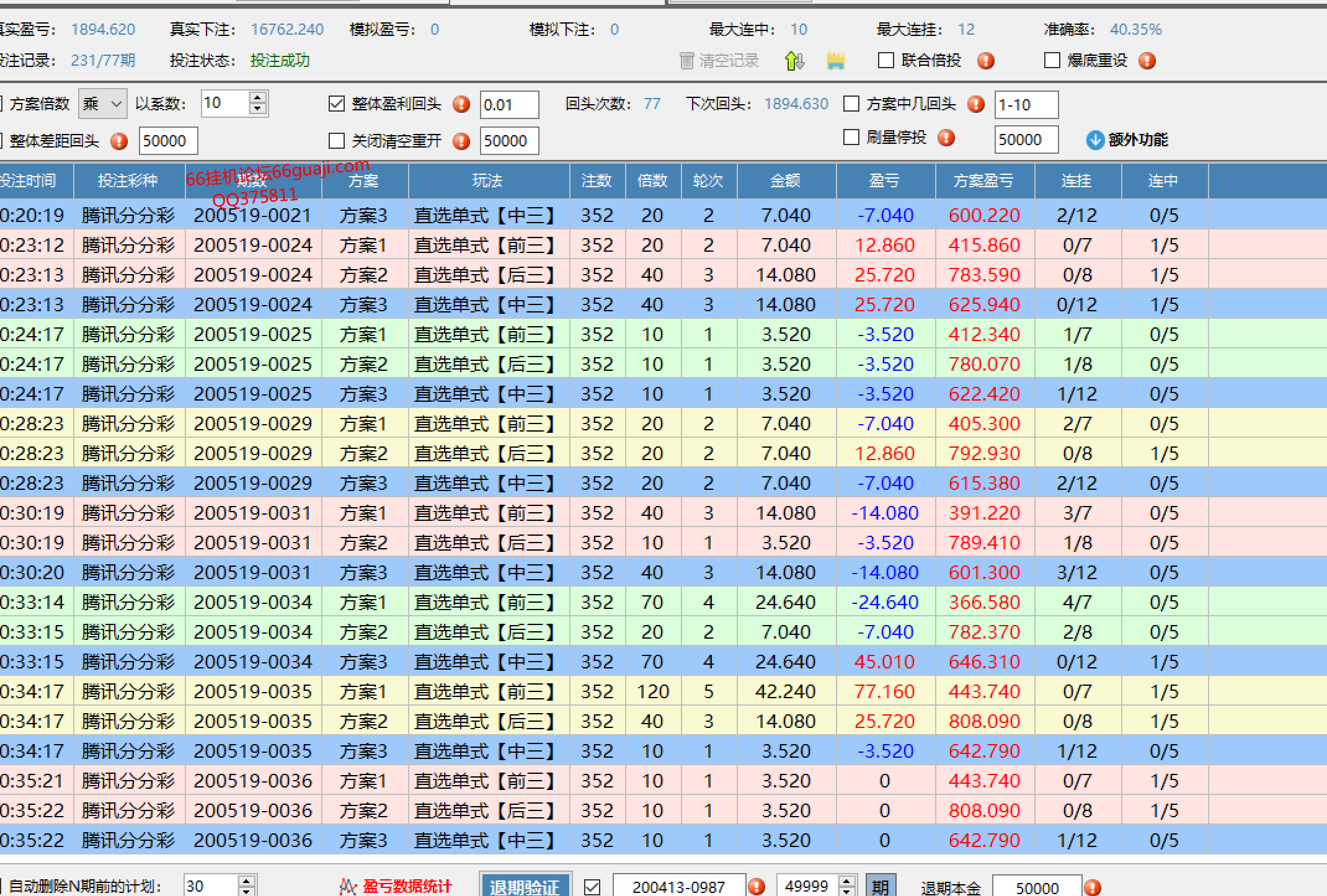Sort by the 玩法 column header
Image resolution: width=1327 pixels, height=896 pixels.
(x=489, y=180)
